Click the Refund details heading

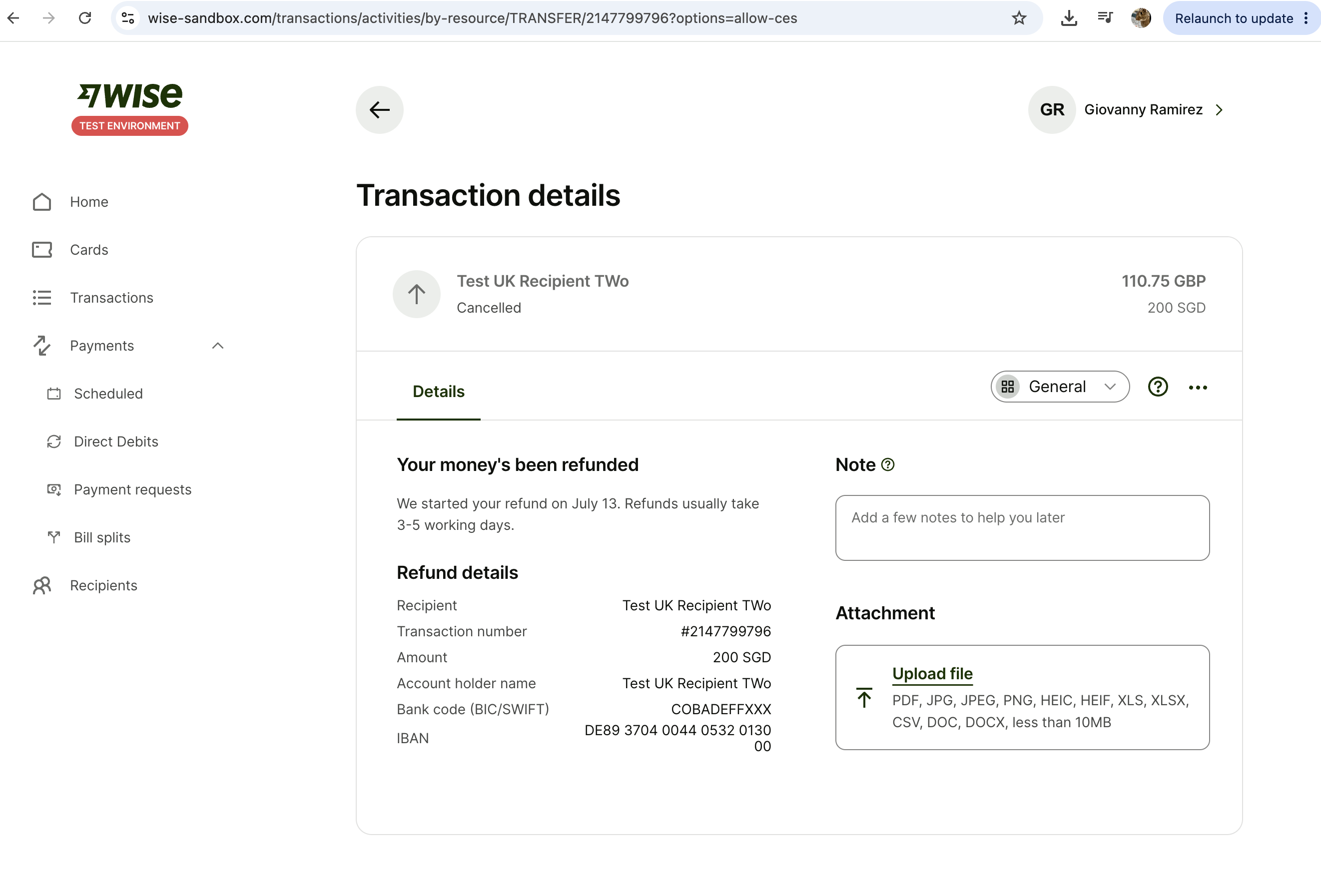pos(458,573)
